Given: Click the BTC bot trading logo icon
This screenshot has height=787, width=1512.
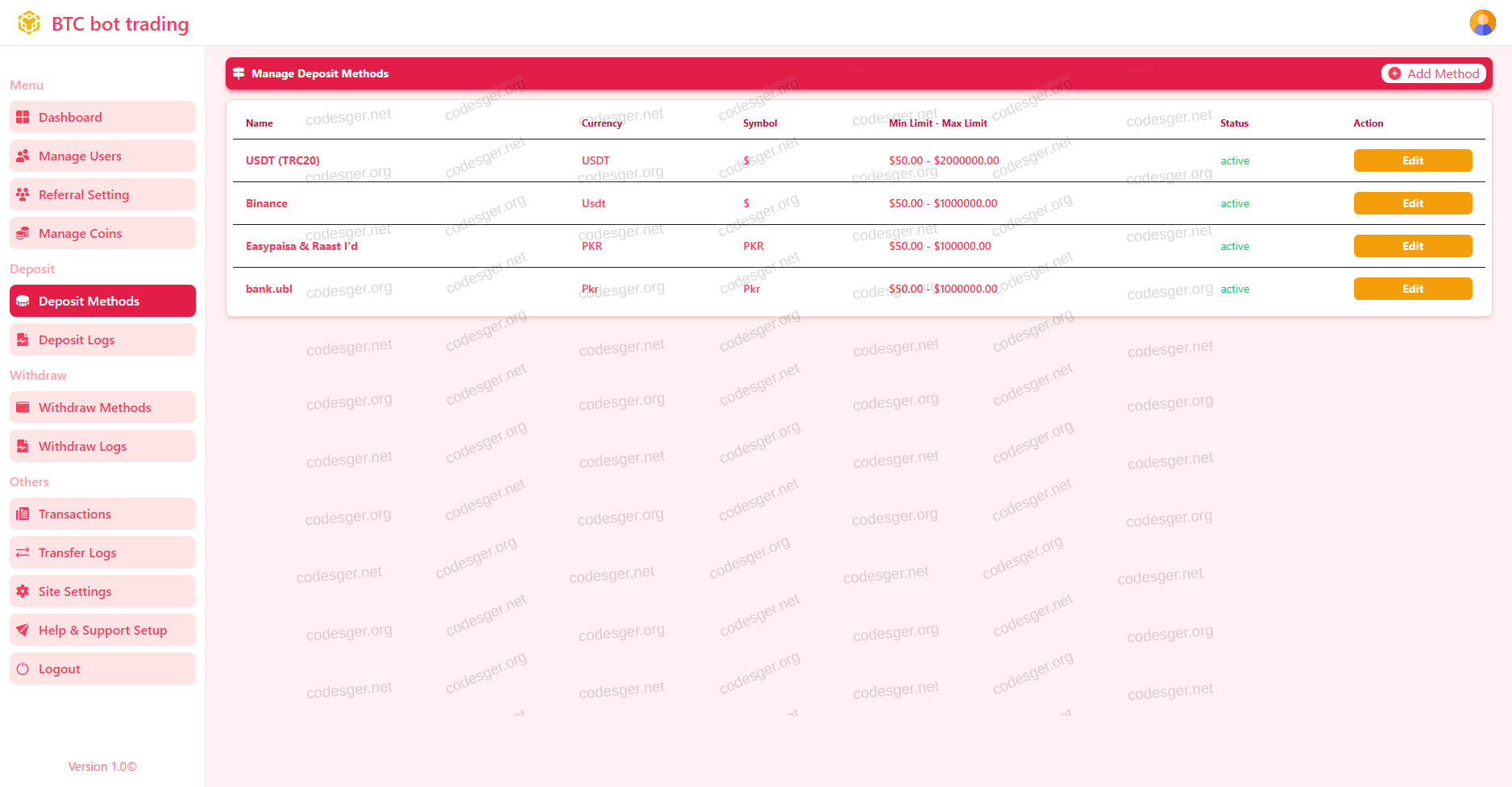Looking at the screenshot, I should [29, 23].
